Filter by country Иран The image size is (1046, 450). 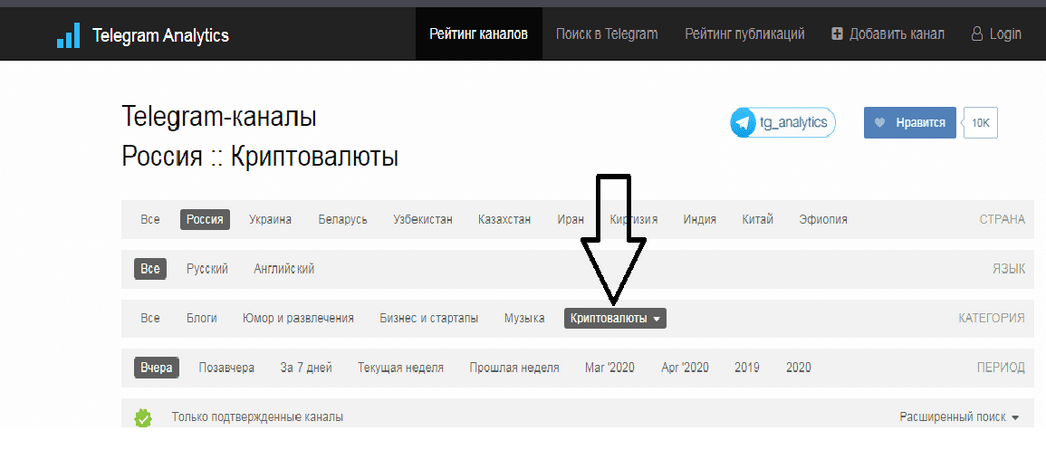pos(570,219)
